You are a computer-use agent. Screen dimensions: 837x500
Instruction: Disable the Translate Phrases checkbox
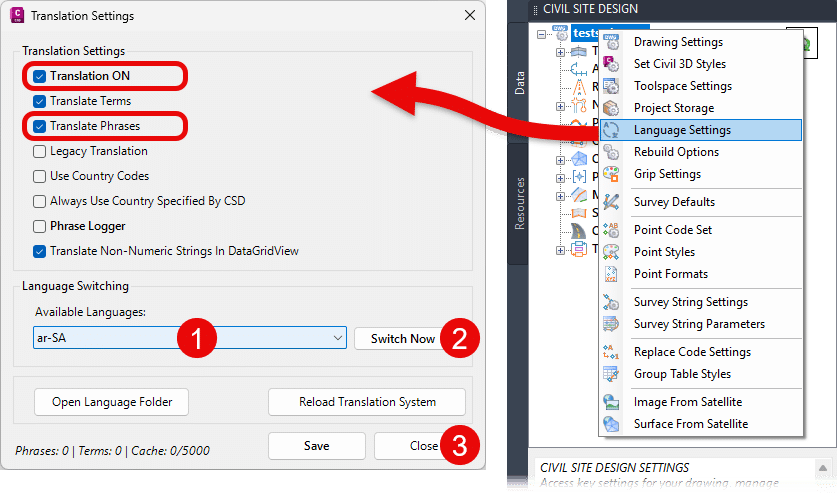[x=40, y=126]
